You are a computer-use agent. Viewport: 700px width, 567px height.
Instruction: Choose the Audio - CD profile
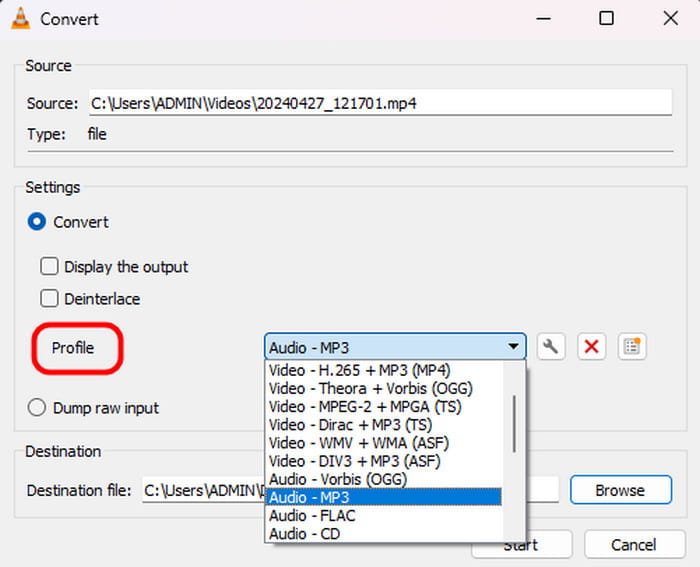click(384, 534)
